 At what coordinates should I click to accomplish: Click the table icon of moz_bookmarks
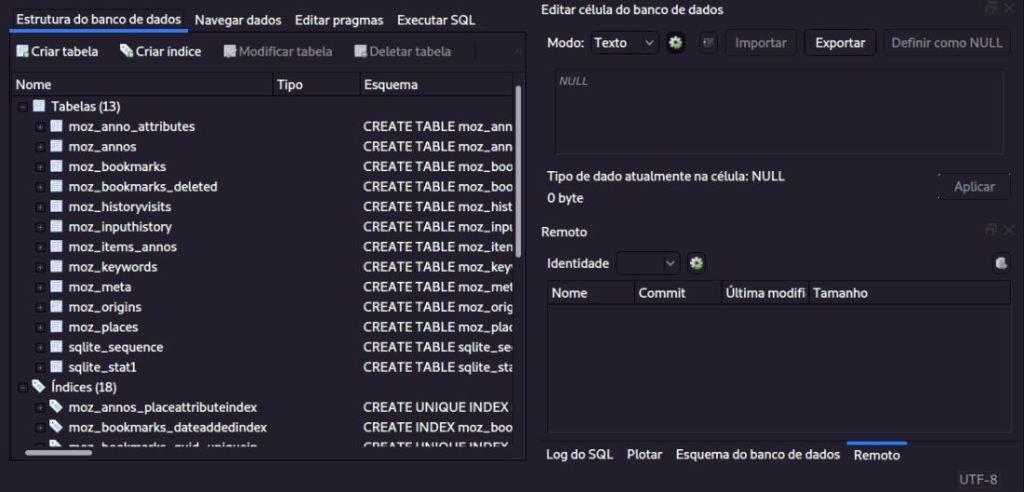point(56,167)
